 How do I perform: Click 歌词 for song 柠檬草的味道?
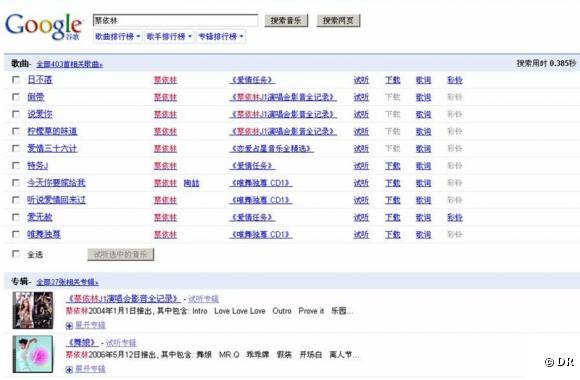pyautogui.click(x=423, y=132)
